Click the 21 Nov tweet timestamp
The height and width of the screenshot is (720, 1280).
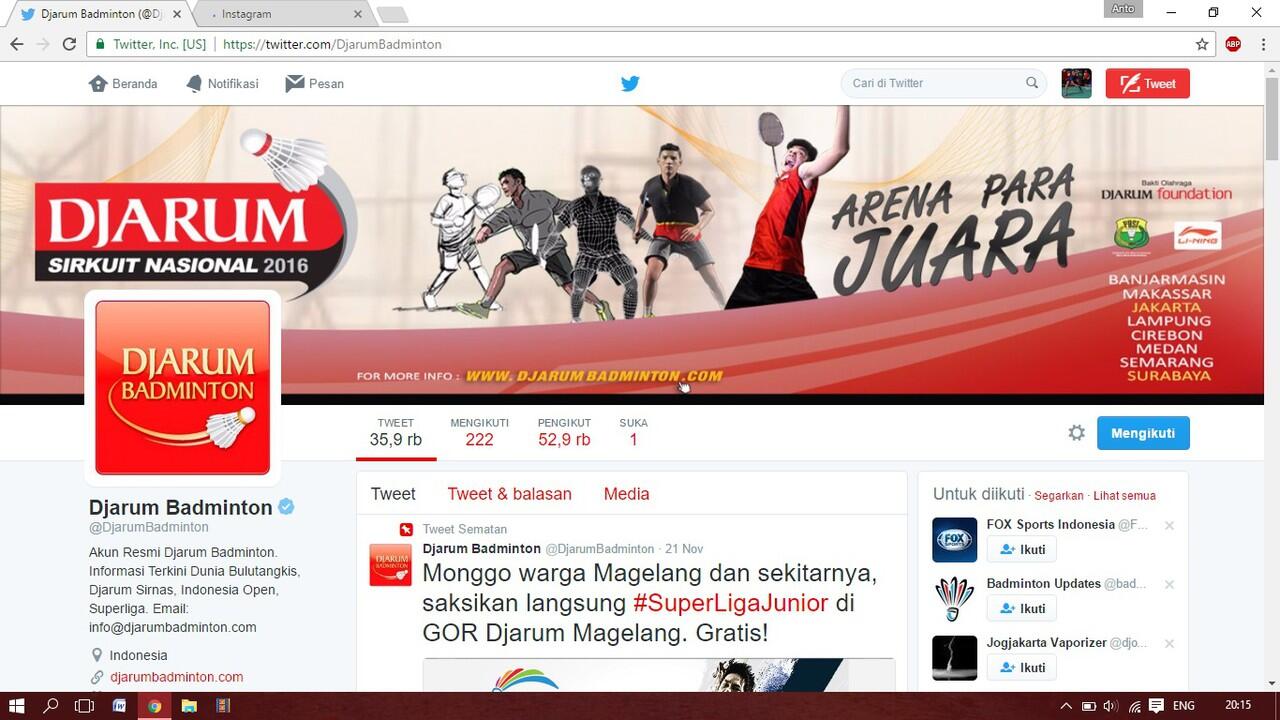pos(684,549)
